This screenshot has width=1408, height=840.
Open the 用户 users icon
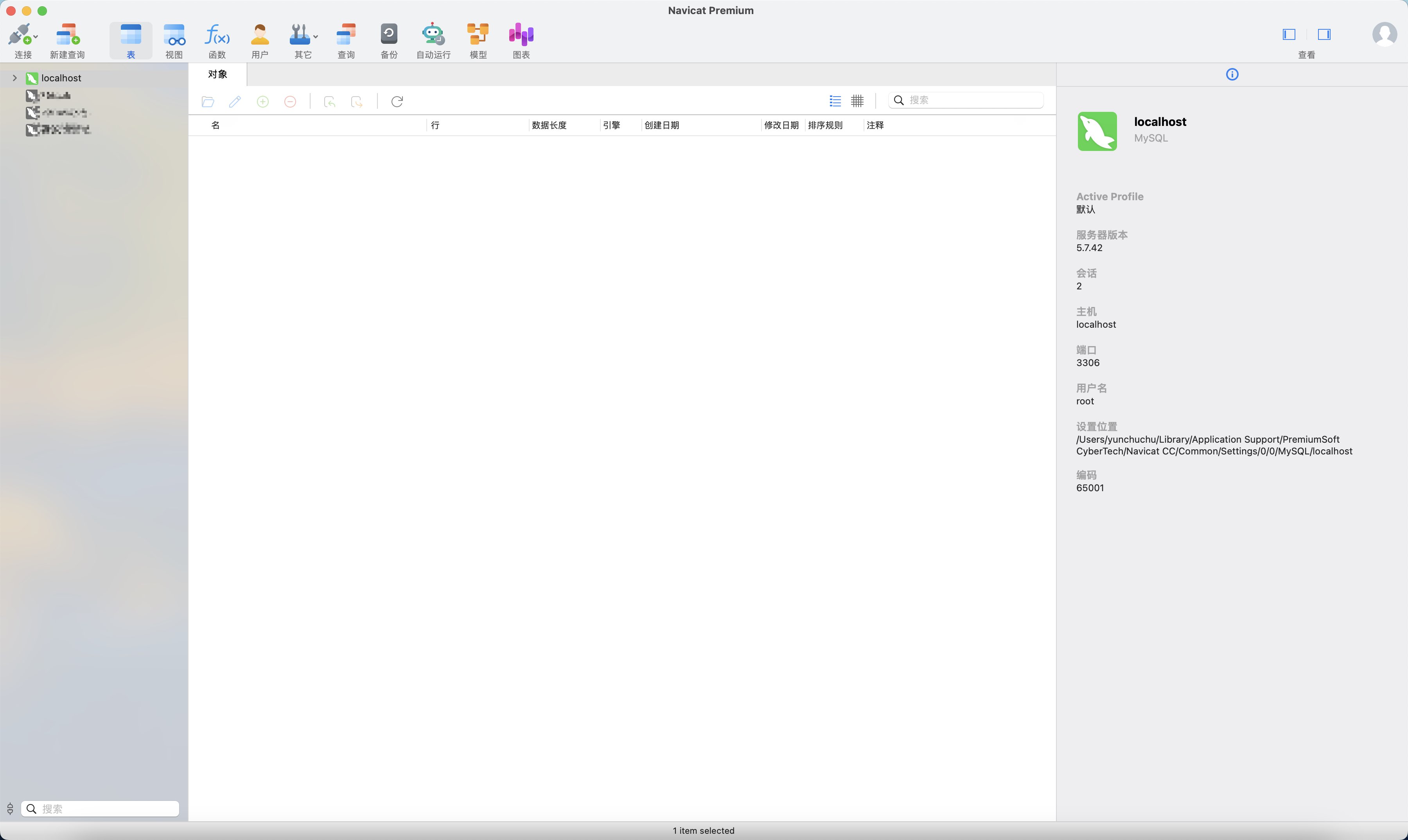(260, 34)
